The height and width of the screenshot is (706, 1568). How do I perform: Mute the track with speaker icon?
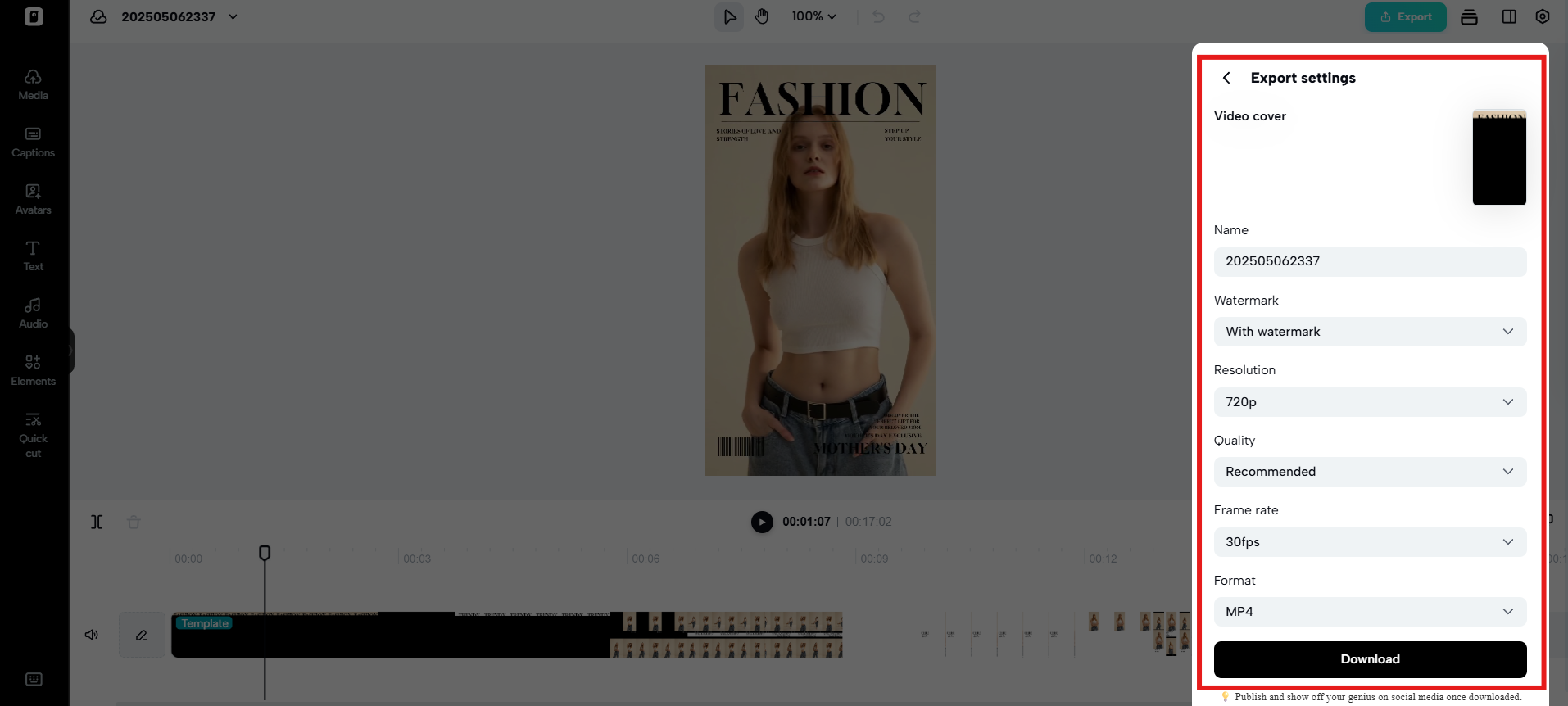(x=92, y=635)
